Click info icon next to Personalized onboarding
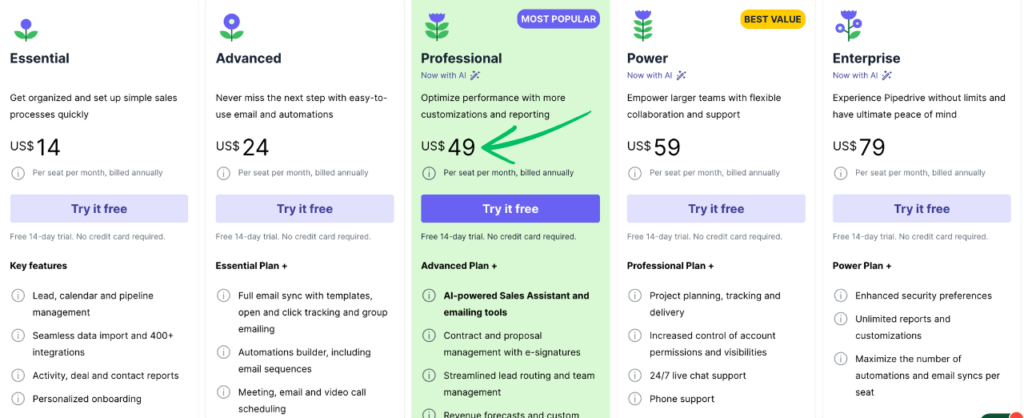Viewport: 1024px width, 418px height. tap(17, 399)
